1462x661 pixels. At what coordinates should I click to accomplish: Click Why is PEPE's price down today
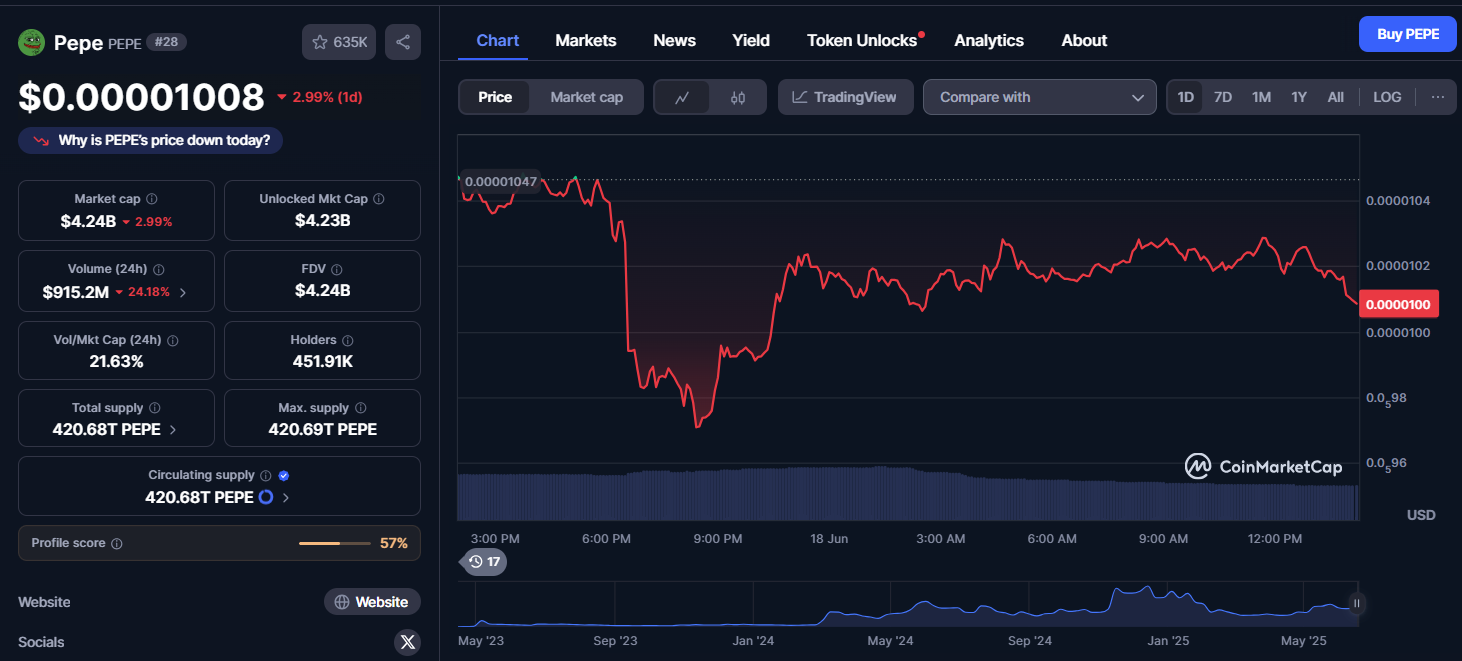(150, 140)
